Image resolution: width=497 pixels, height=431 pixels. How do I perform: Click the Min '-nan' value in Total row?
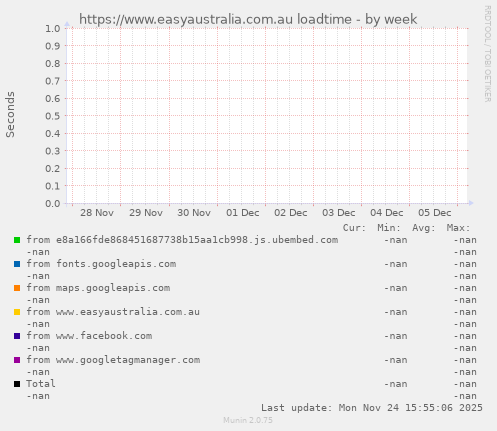[x=395, y=384]
